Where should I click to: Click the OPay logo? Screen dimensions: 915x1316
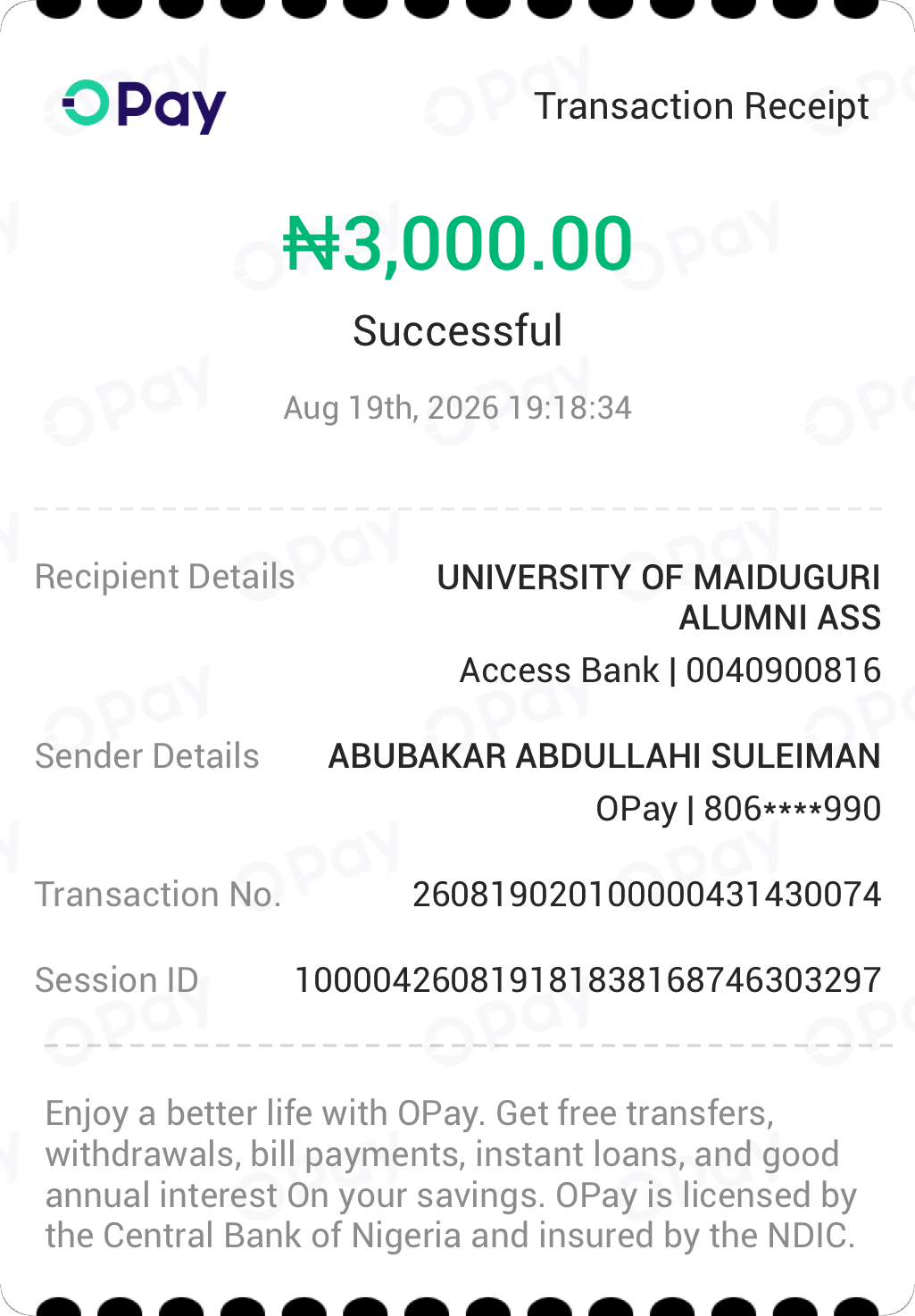144,106
